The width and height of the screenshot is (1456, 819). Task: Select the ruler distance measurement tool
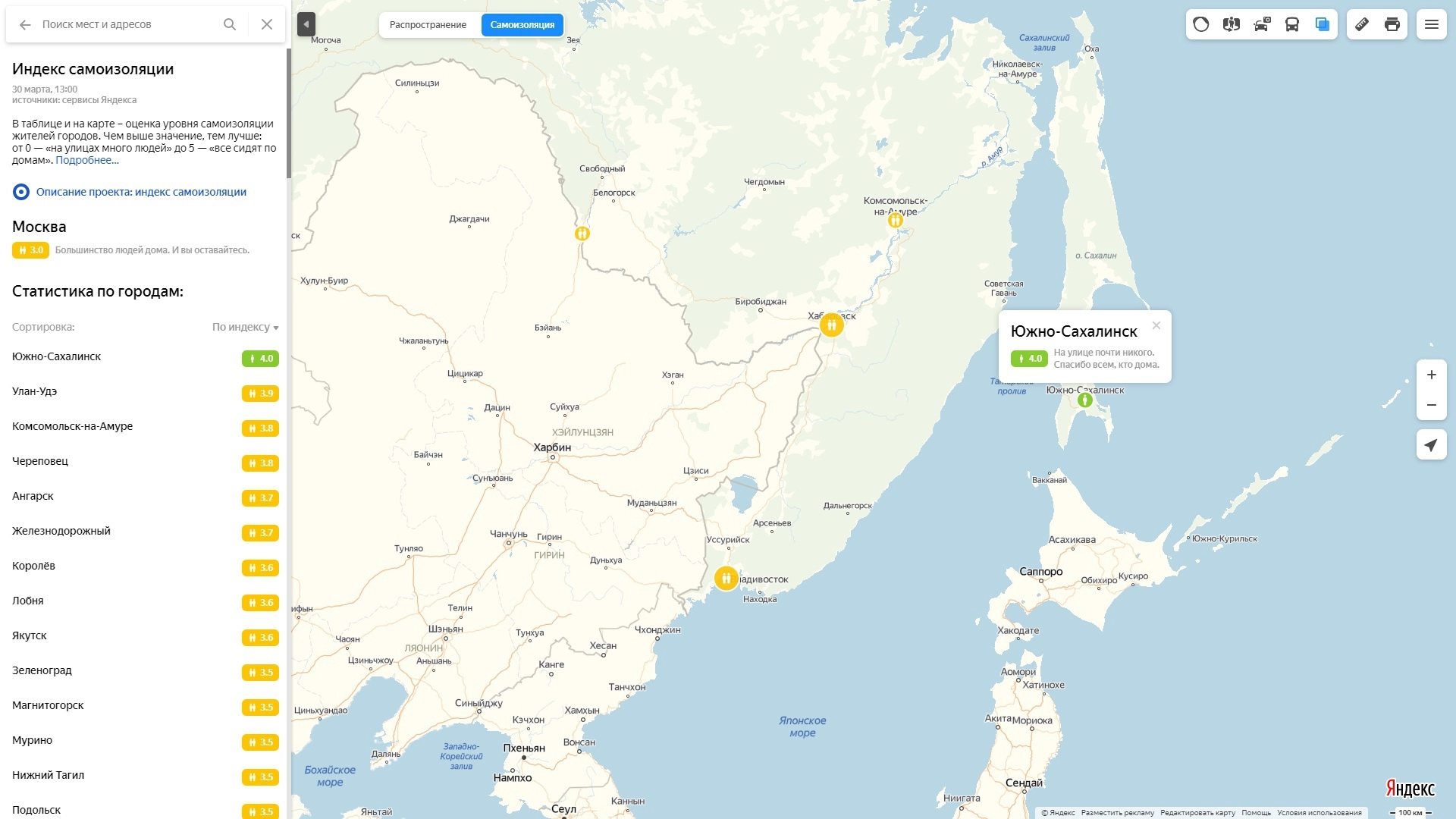click(1362, 24)
